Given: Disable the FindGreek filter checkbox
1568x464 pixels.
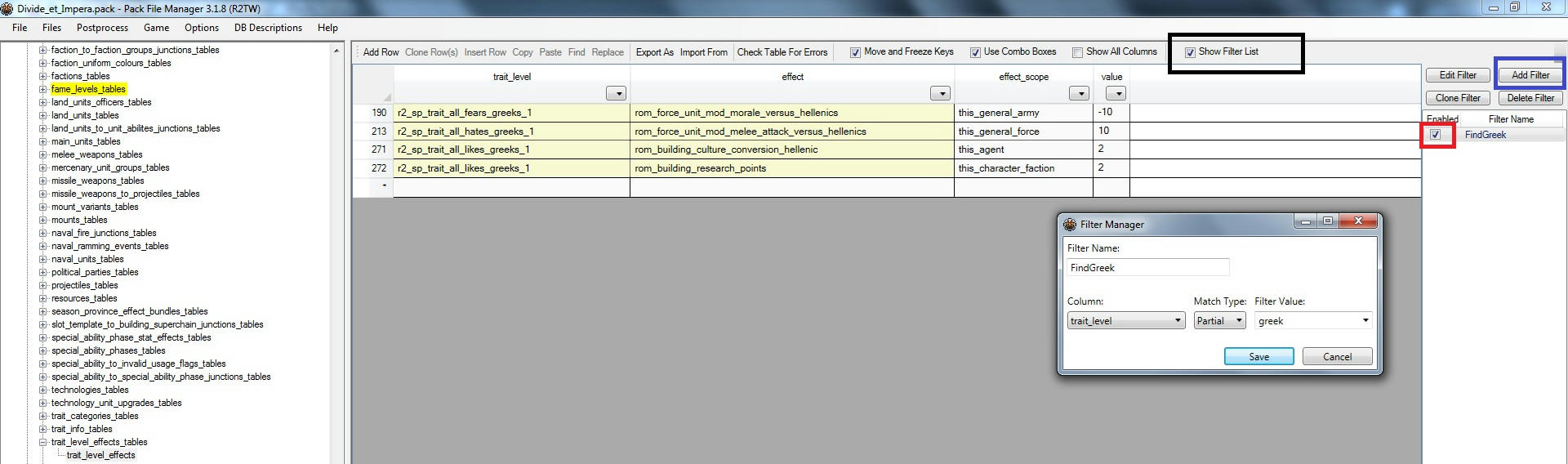Looking at the screenshot, I should tap(1436, 135).
